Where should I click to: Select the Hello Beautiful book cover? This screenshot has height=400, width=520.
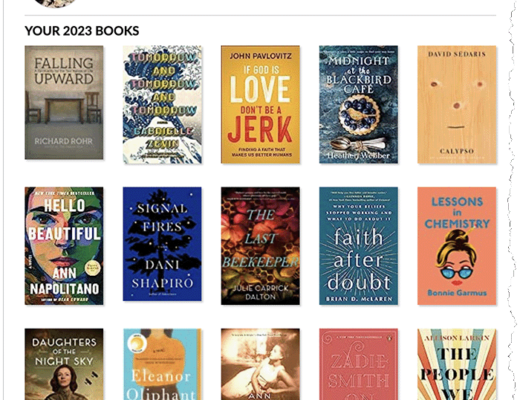point(64,246)
